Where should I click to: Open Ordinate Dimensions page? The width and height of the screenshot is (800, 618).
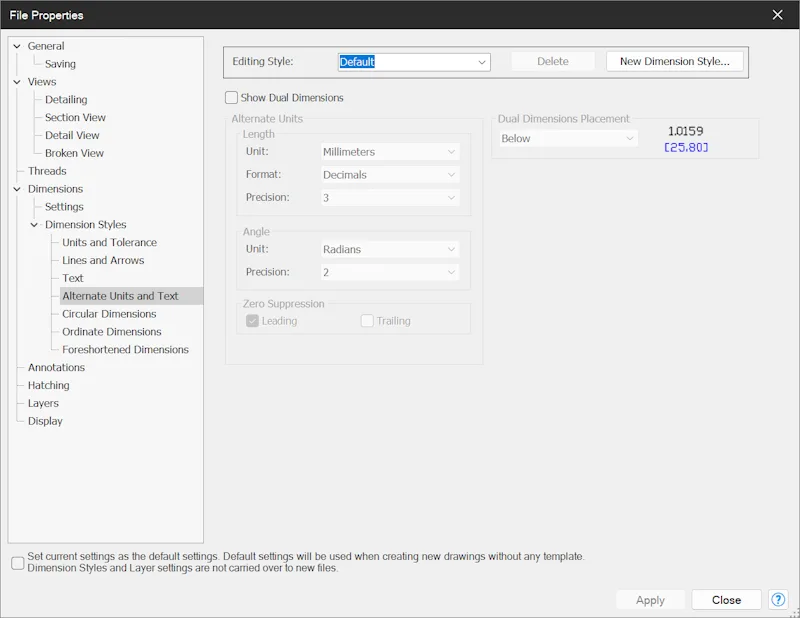[x=112, y=332]
